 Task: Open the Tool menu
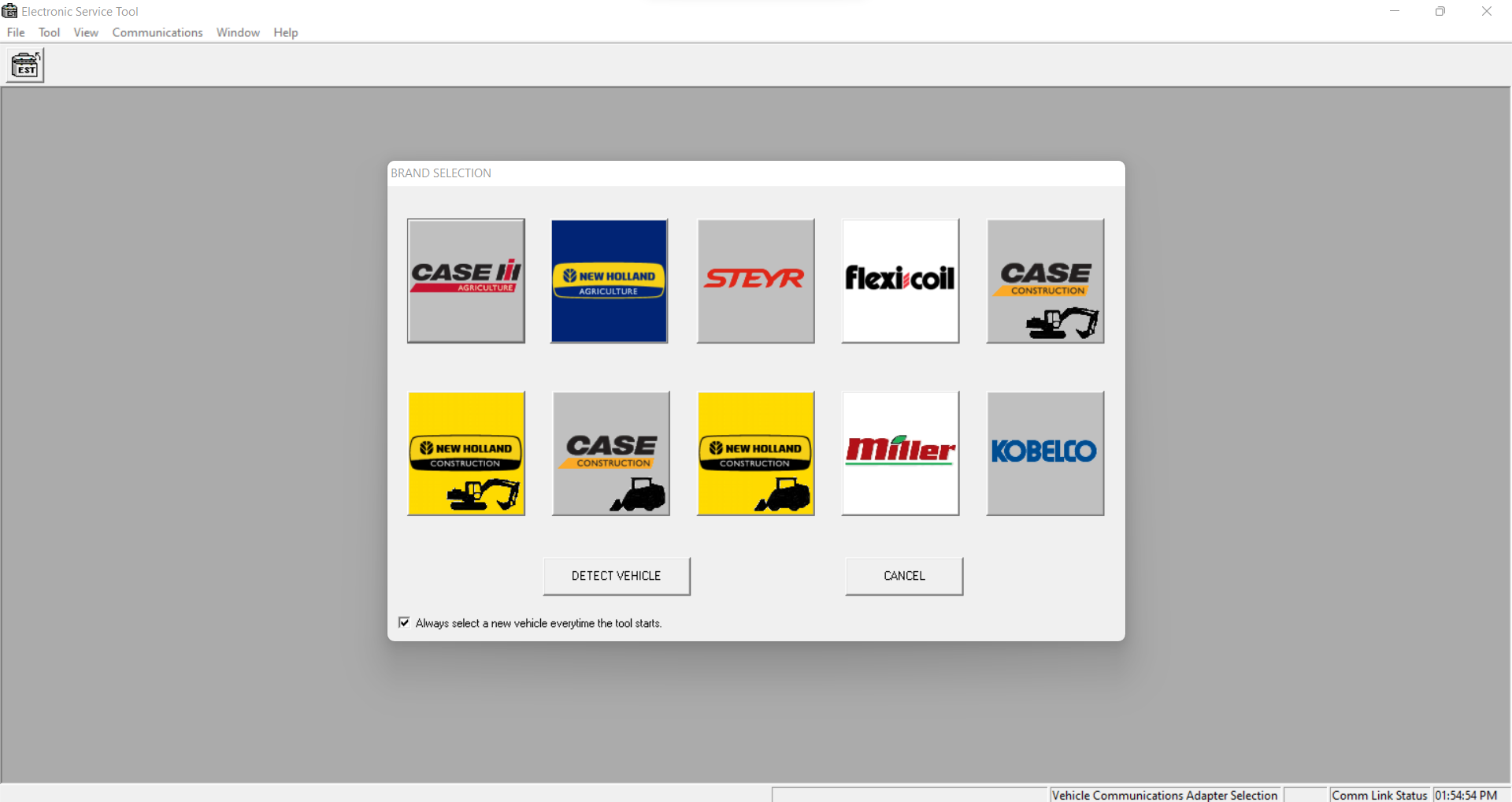coord(49,32)
